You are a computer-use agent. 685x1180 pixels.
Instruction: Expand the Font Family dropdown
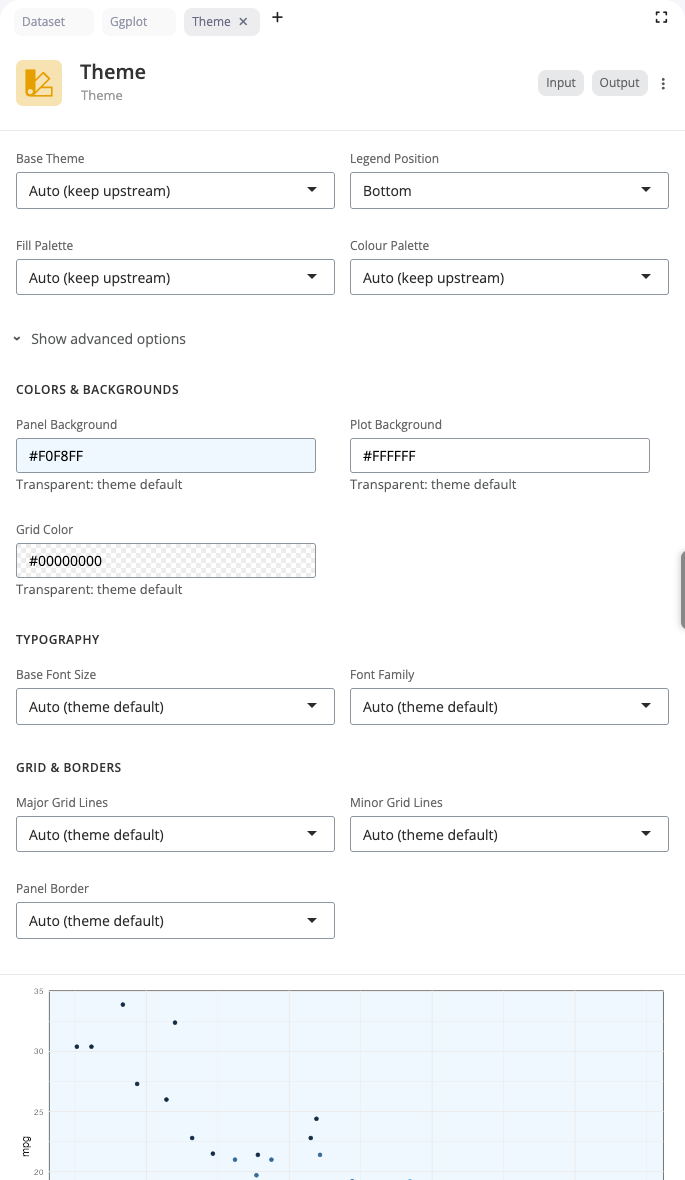click(x=509, y=707)
